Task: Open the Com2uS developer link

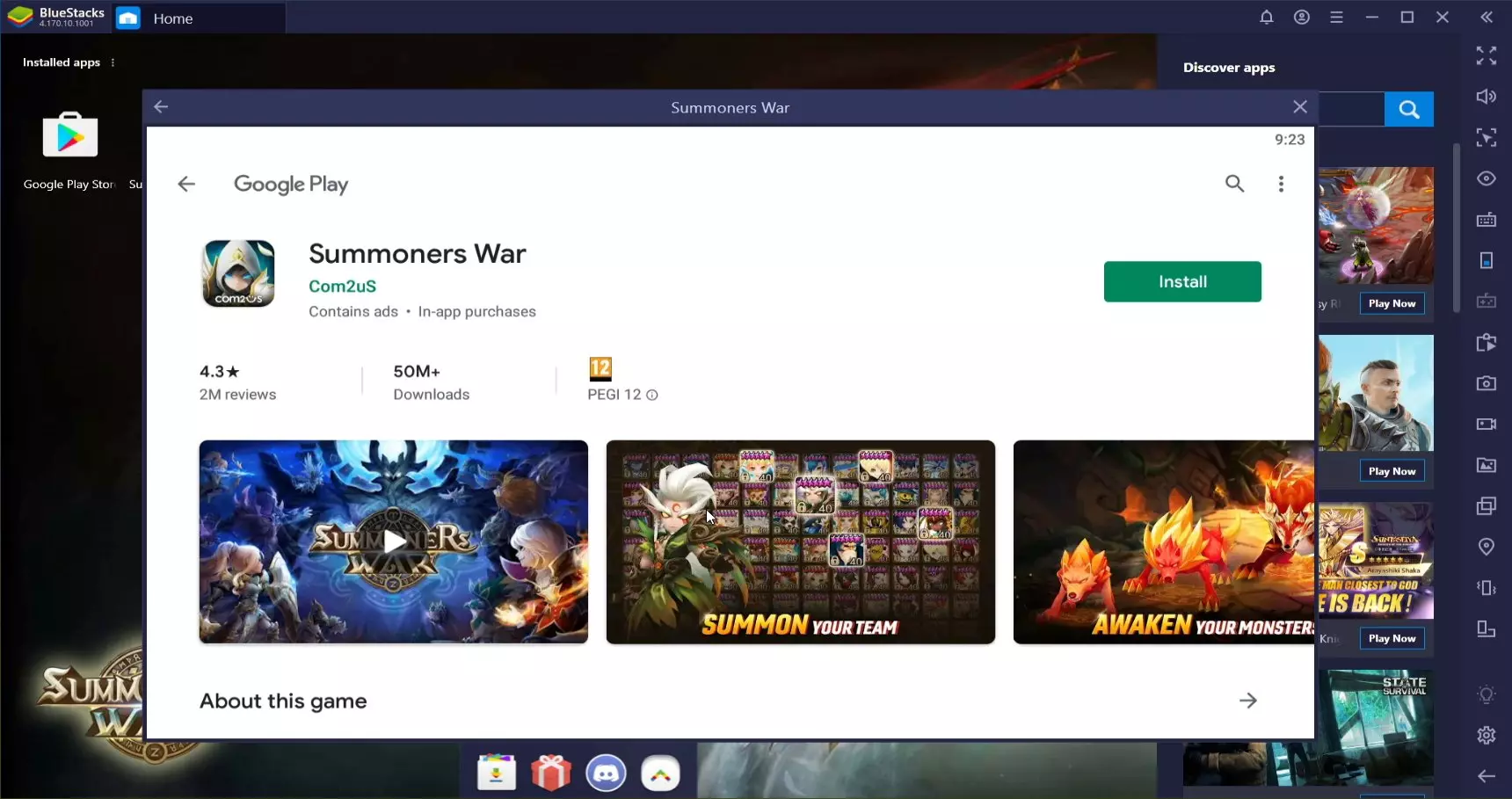Action: coord(342,286)
